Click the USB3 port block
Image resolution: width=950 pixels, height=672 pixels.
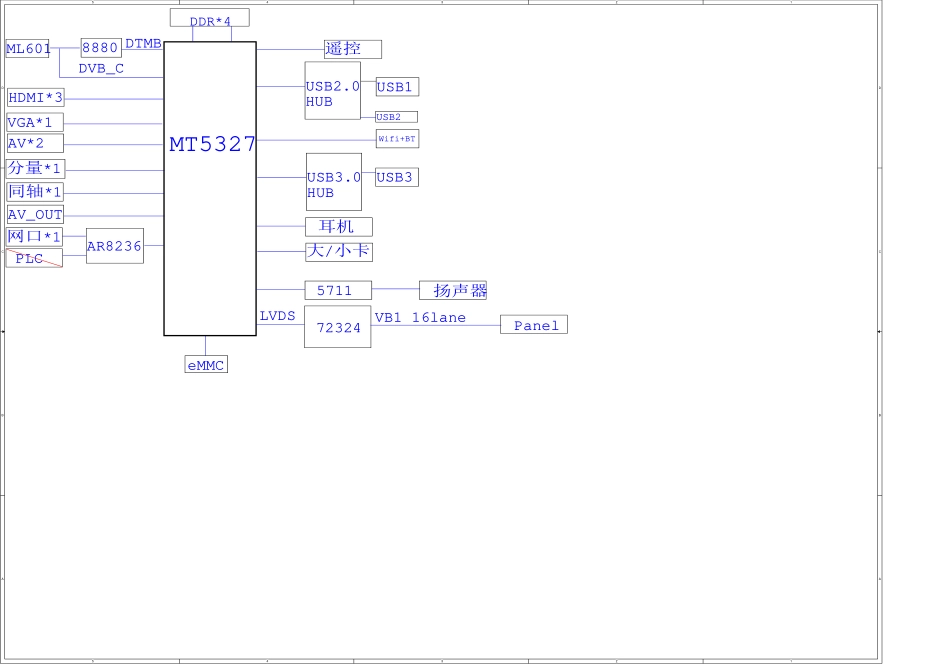(x=397, y=177)
